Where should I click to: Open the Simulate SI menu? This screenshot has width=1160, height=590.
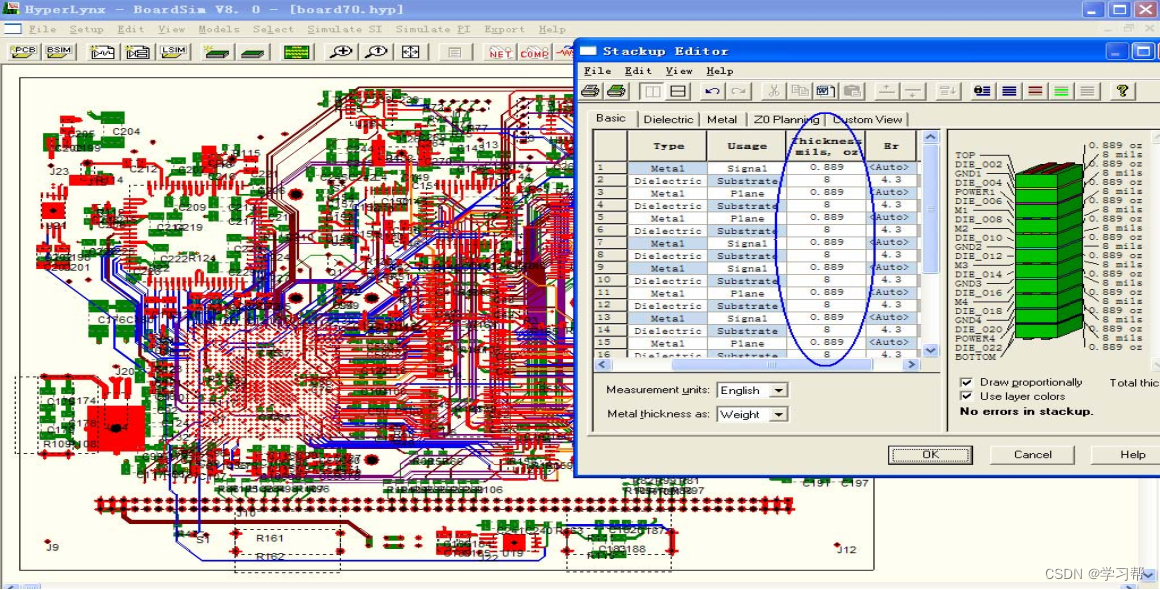click(344, 30)
